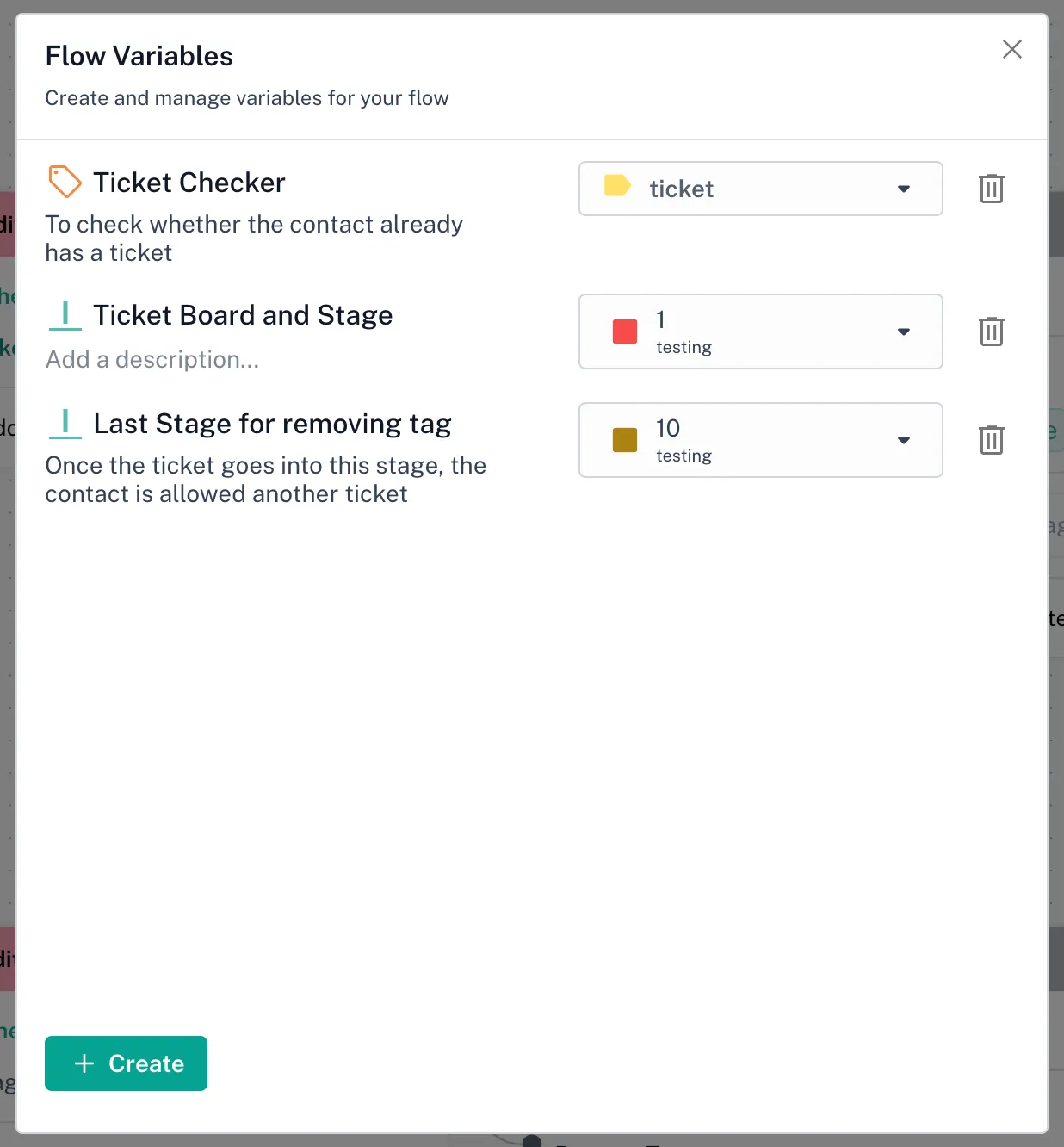Viewport: 1064px width, 1147px height.
Task: Edit the Last Stage for removing tag title
Action: pos(272,424)
